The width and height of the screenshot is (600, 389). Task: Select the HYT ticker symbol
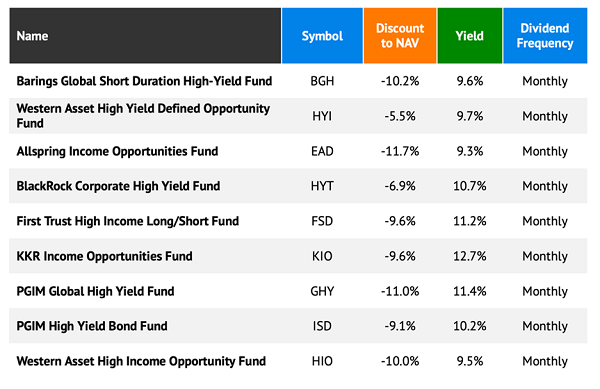point(322,186)
